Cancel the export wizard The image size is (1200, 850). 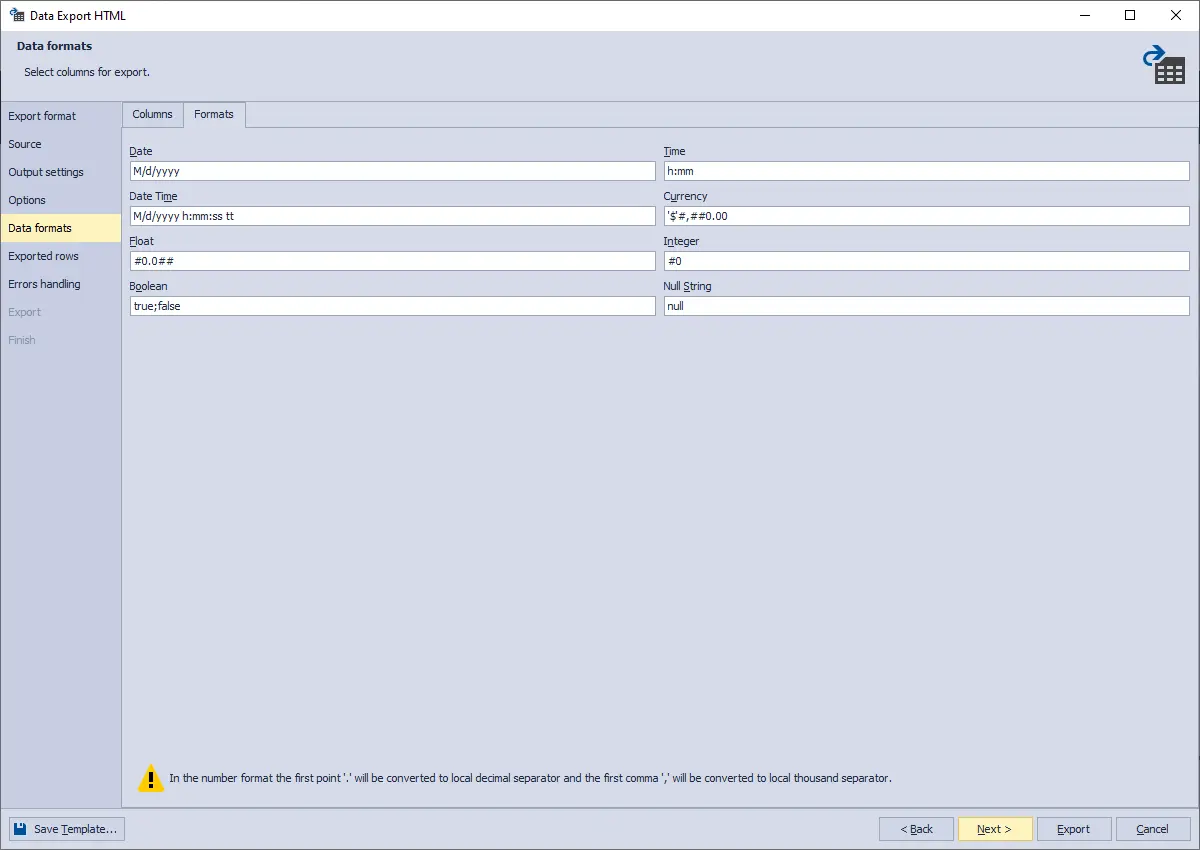pos(1153,828)
